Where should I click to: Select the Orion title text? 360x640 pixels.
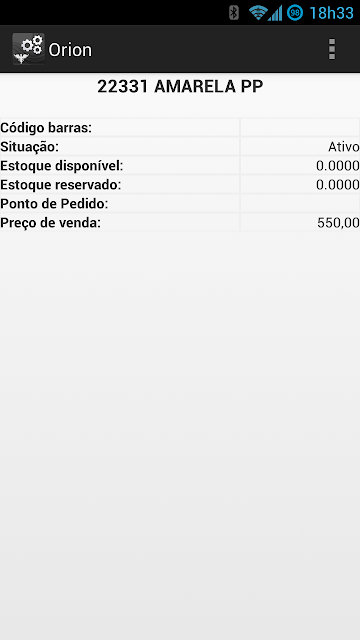pos(70,50)
